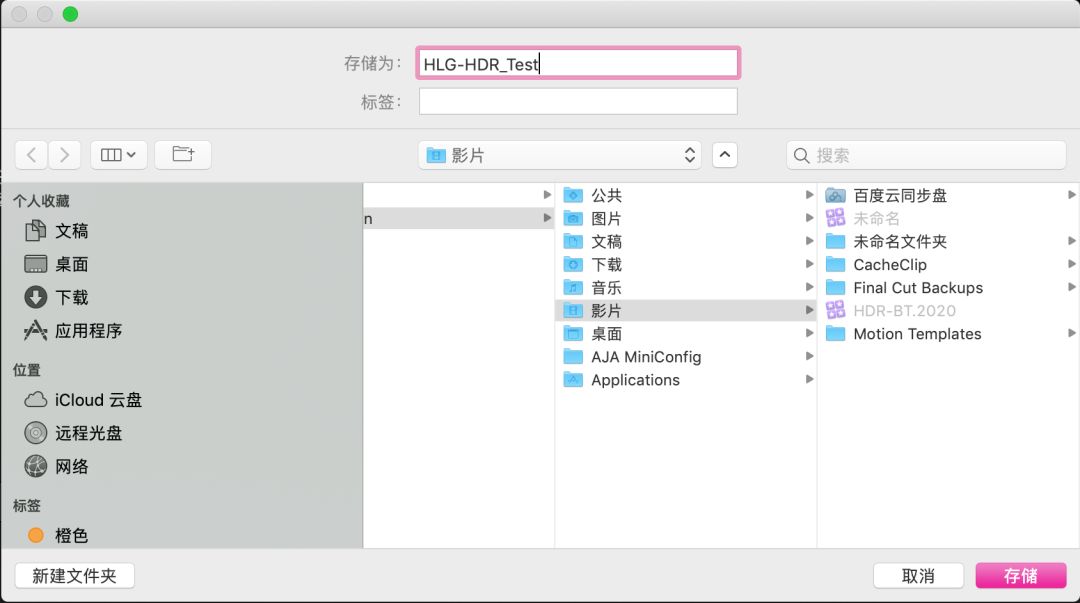Select the 橙色 orange tag

pos(71,536)
